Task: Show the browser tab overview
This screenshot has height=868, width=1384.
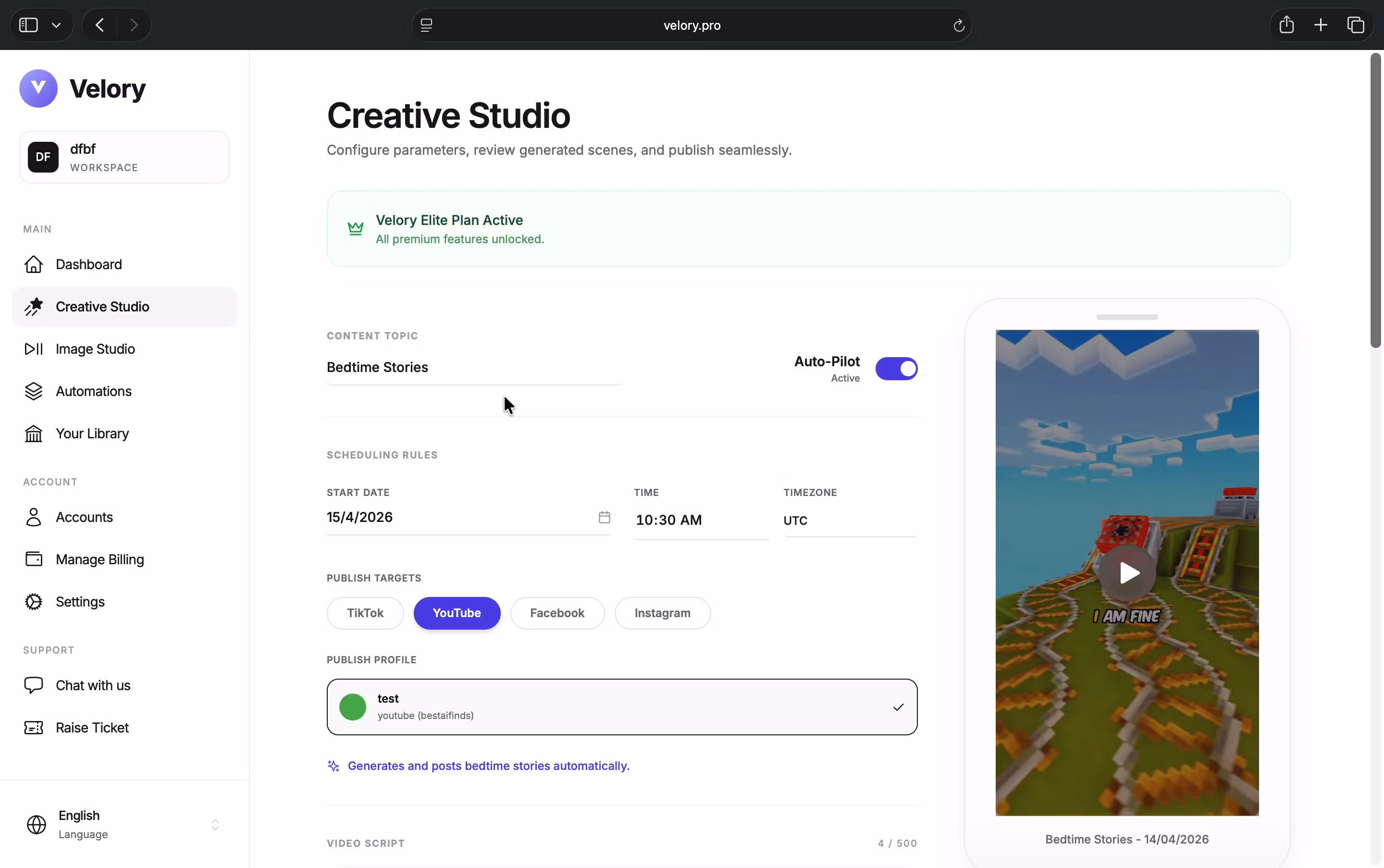Action: (1356, 25)
